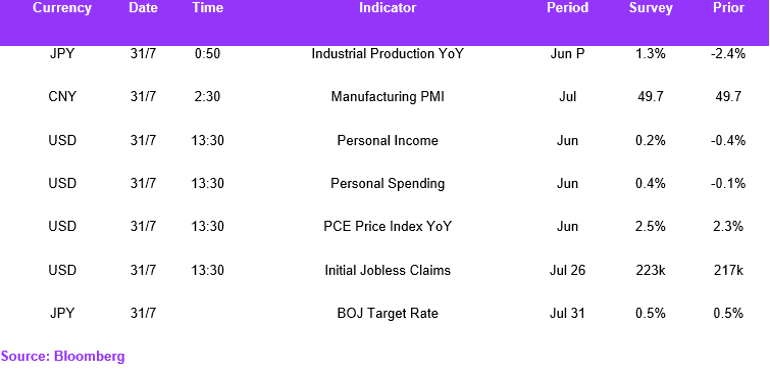This screenshot has height=369, width=770.
Task: Select the Indicator column header
Action: pos(387,8)
